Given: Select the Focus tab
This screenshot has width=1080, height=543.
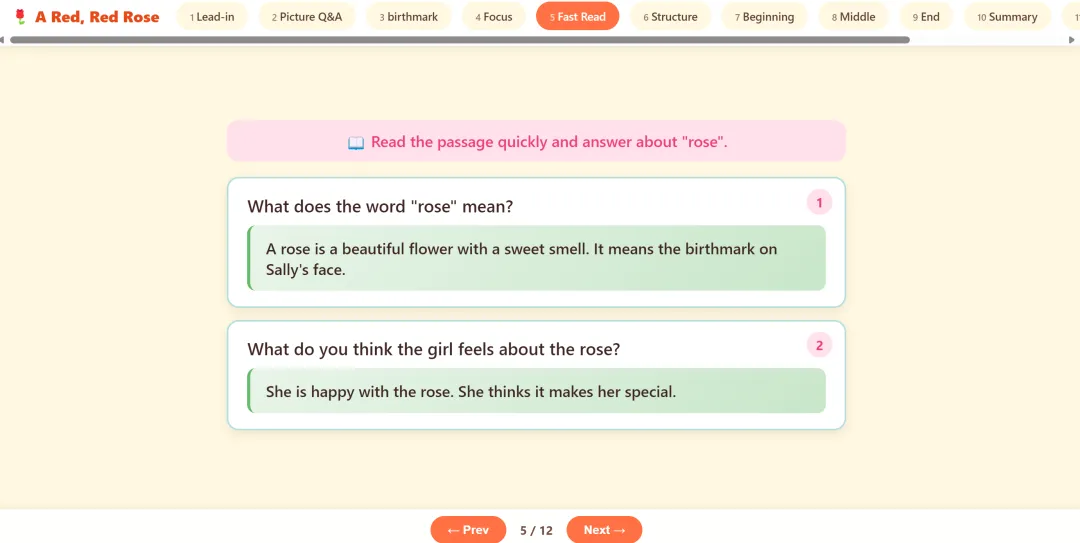Looking at the screenshot, I should click(x=493, y=17).
